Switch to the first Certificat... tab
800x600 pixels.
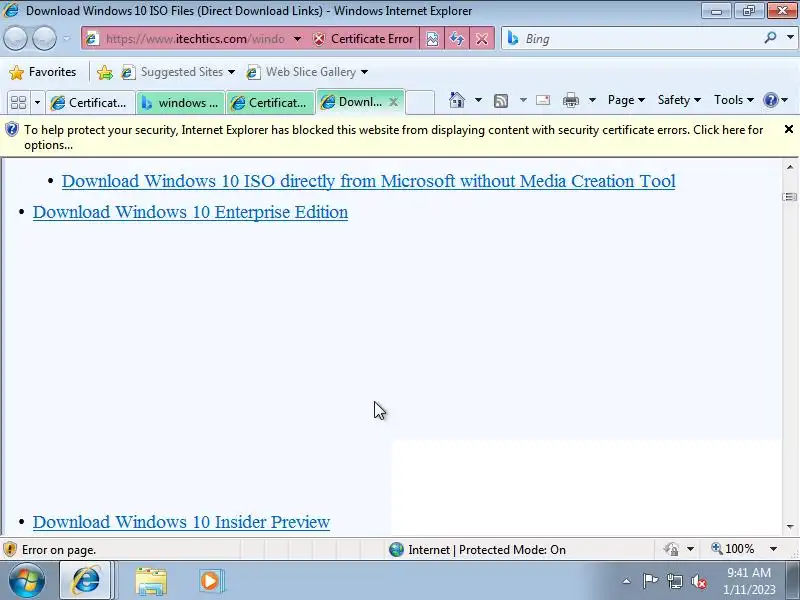(x=90, y=103)
